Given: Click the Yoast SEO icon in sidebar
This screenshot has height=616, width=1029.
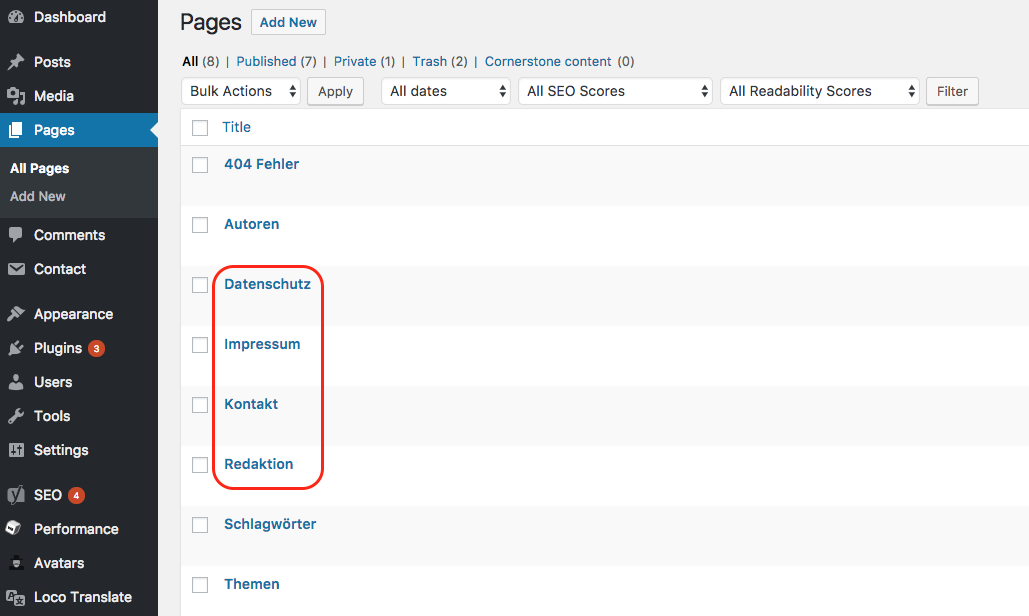Looking at the screenshot, I should (x=16, y=495).
